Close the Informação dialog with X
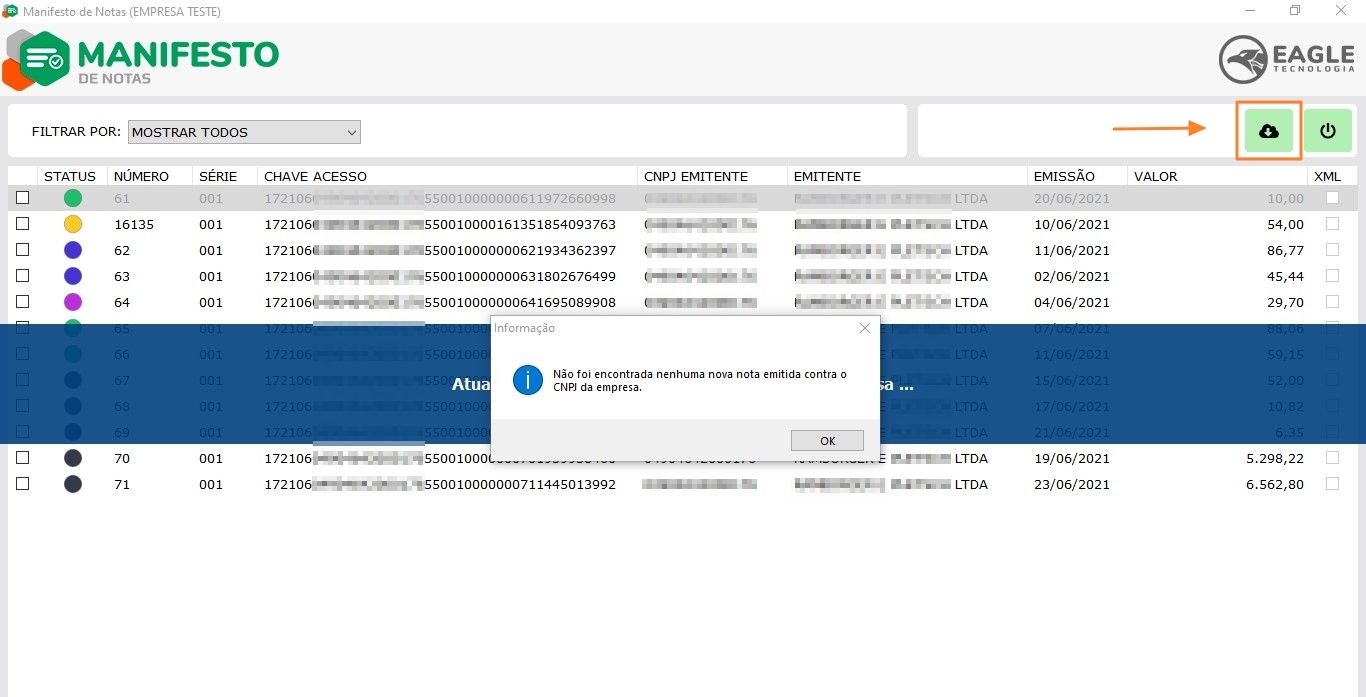This screenshot has width=1366, height=697. point(865,328)
